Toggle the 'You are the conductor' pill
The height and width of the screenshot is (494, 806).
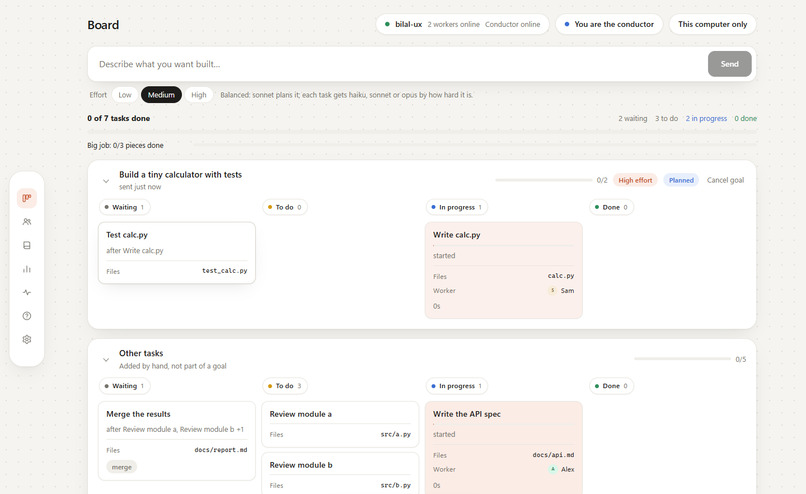click(x=609, y=24)
